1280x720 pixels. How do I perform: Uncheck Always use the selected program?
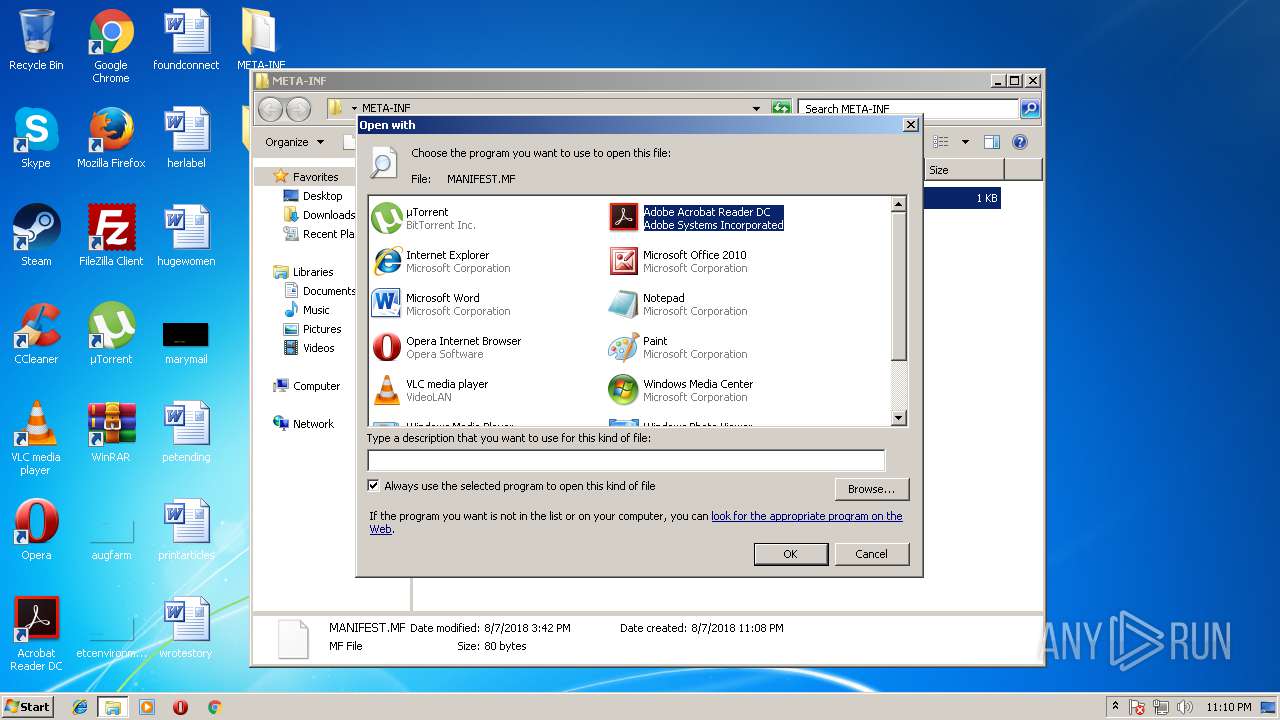pos(374,486)
